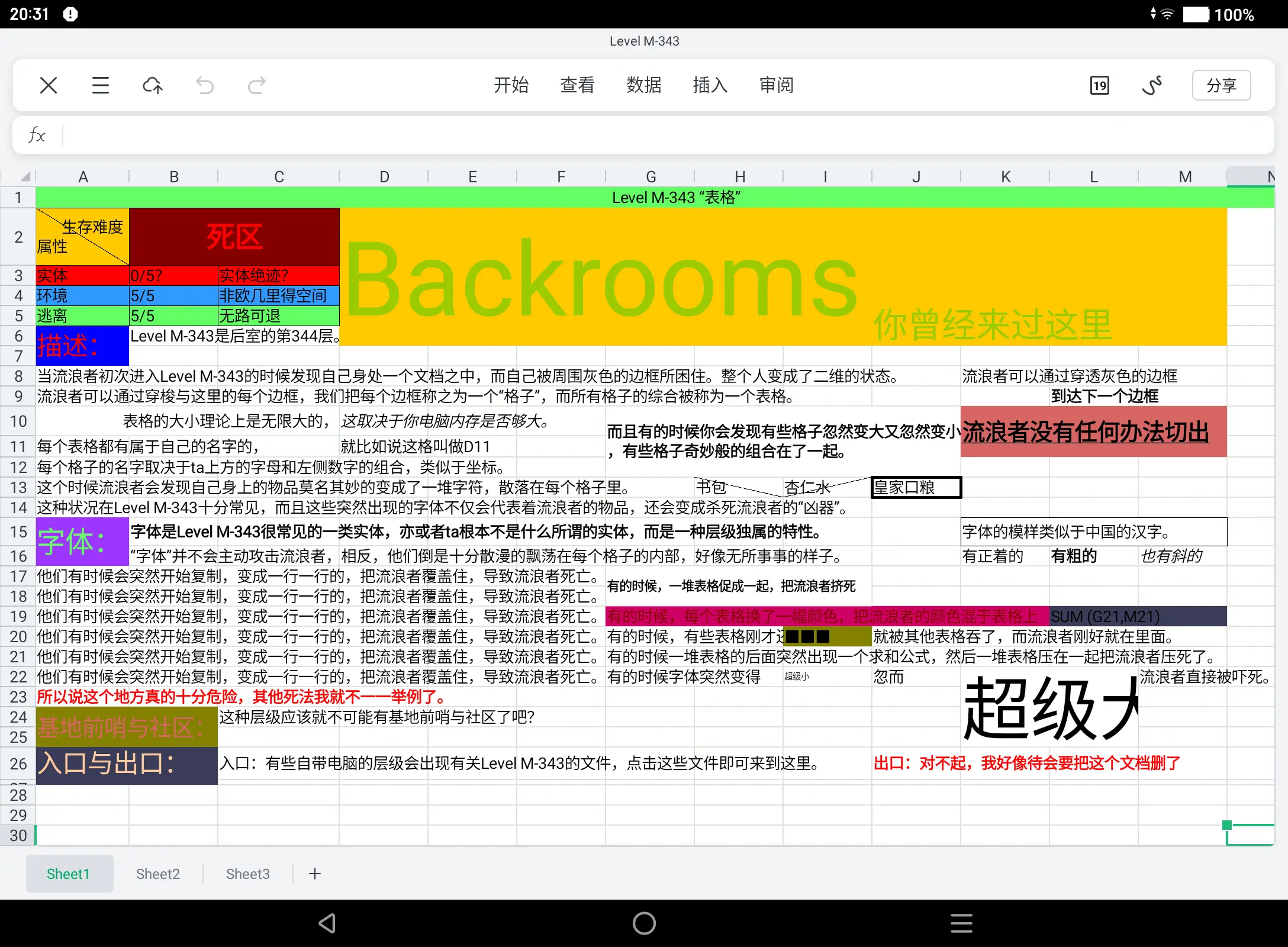Screen dimensions: 1288x947
Task: Click the undo arrow icon
Action: (205, 85)
